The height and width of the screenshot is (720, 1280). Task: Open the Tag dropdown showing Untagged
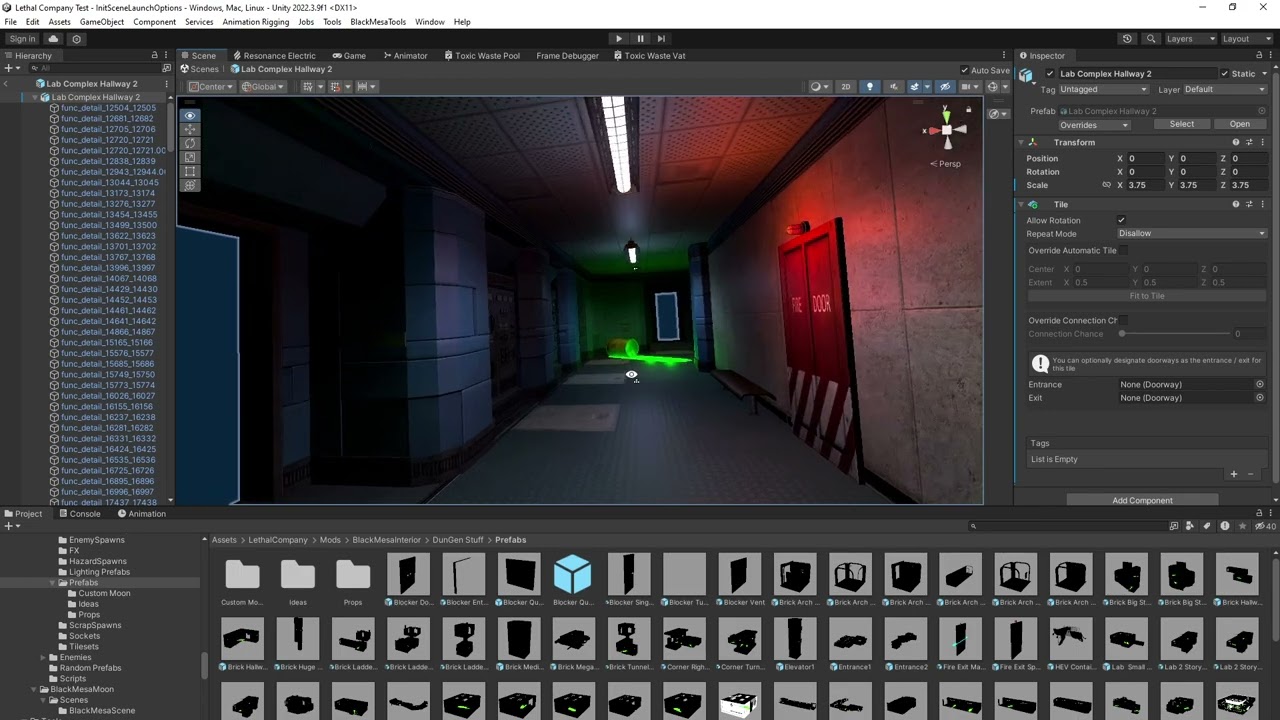click(1102, 90)
